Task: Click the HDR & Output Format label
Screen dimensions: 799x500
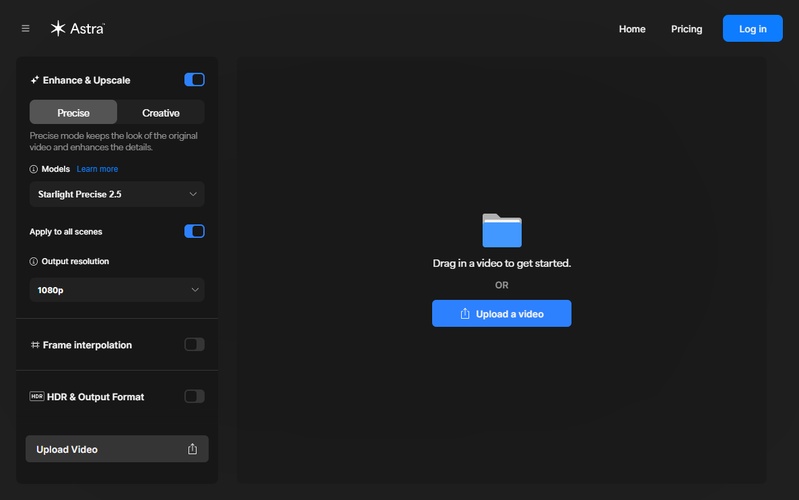Action: pos(95,397)
